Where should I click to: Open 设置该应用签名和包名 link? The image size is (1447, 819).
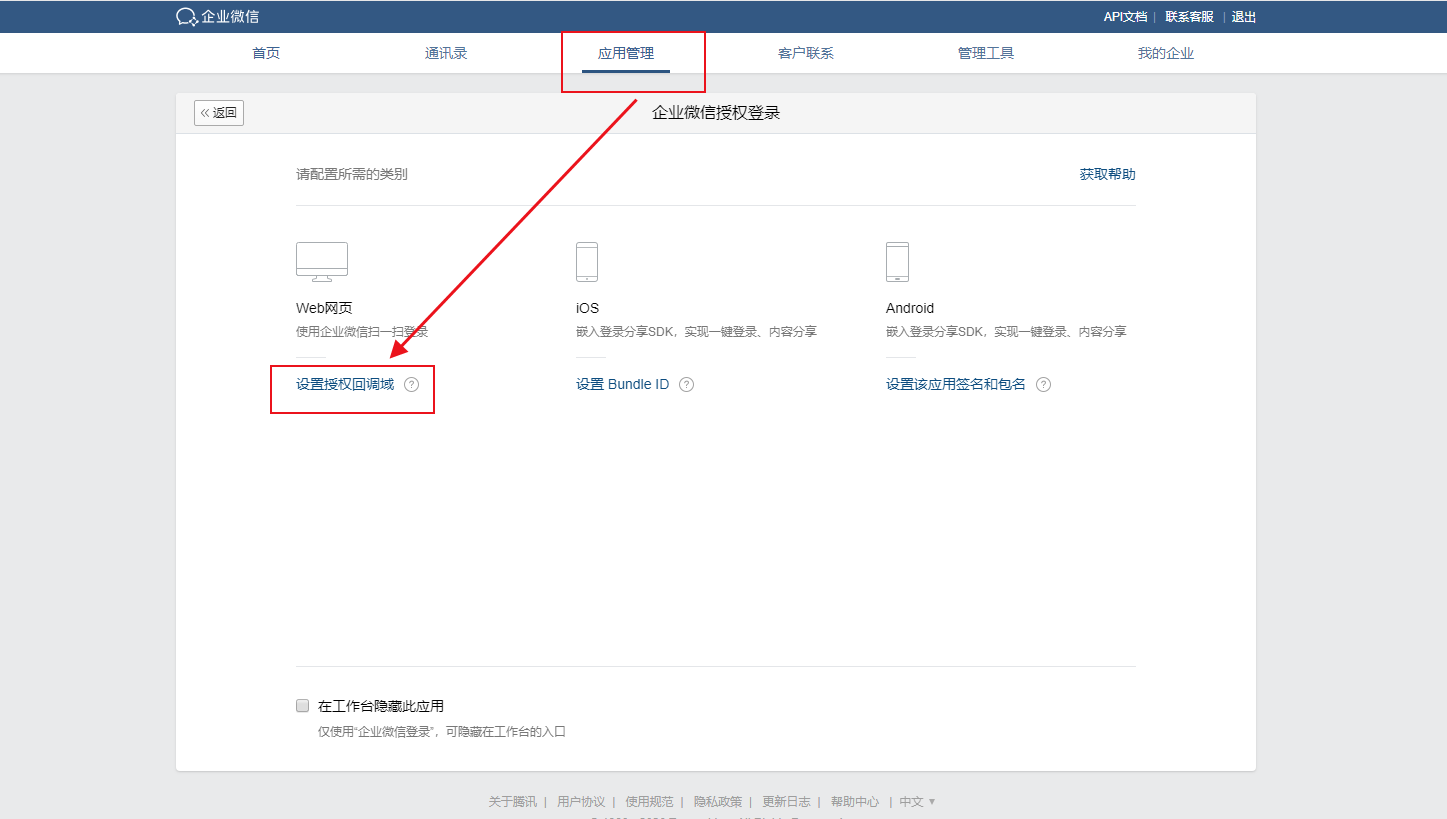(956, 385)
